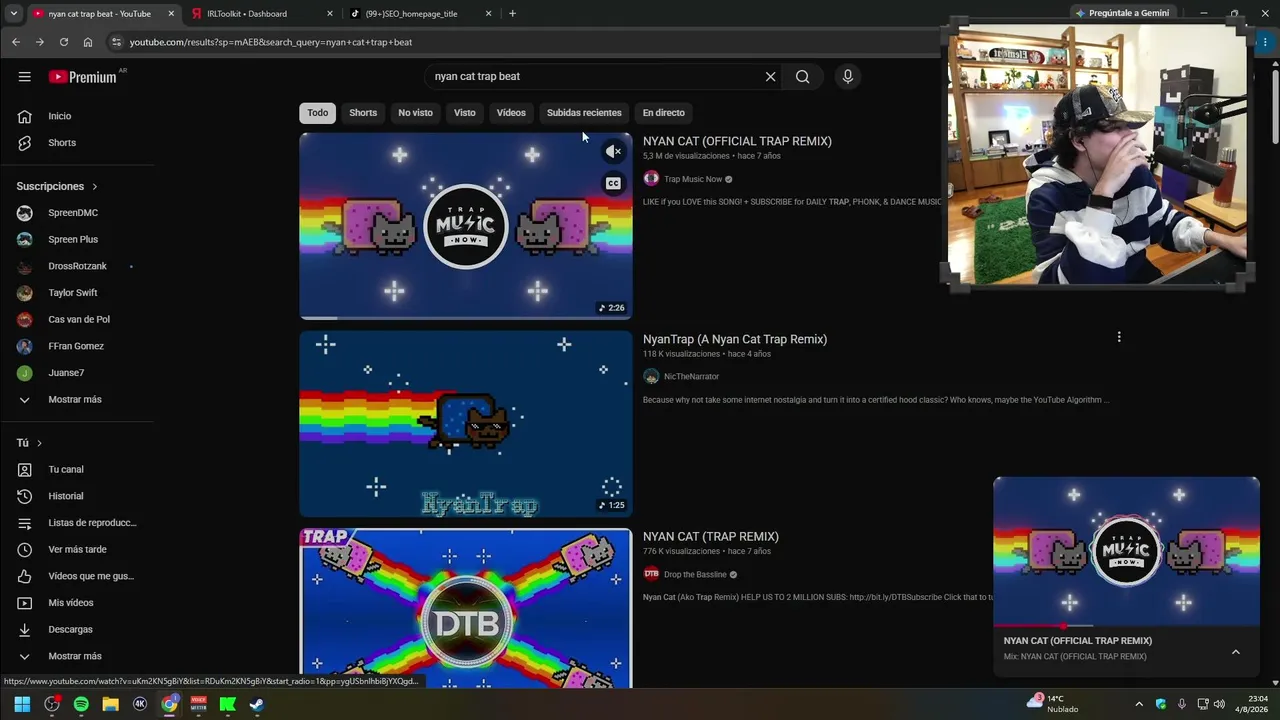
Task: Expand Mostrar más under the Tú section
Action: (x=77, y=656)
